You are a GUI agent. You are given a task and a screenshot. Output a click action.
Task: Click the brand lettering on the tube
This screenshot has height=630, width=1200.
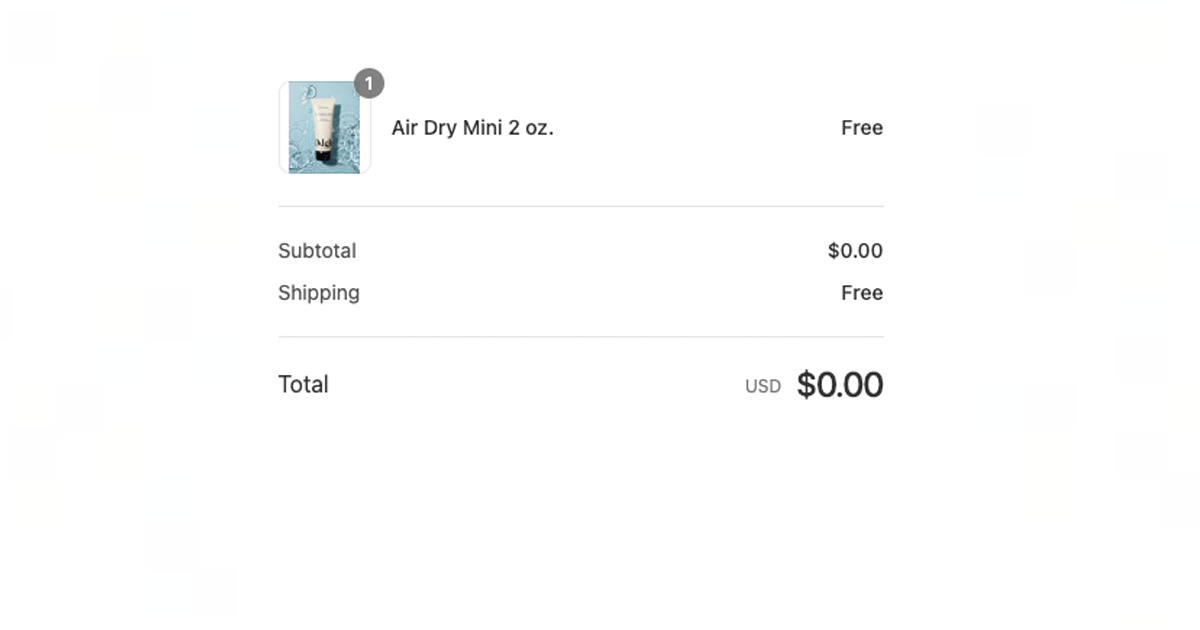click(x=322, y=143)
